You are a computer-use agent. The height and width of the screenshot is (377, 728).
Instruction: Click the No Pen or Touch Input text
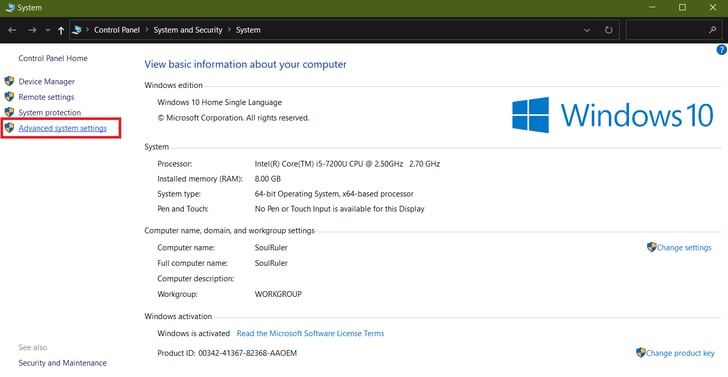pos(339,209)
